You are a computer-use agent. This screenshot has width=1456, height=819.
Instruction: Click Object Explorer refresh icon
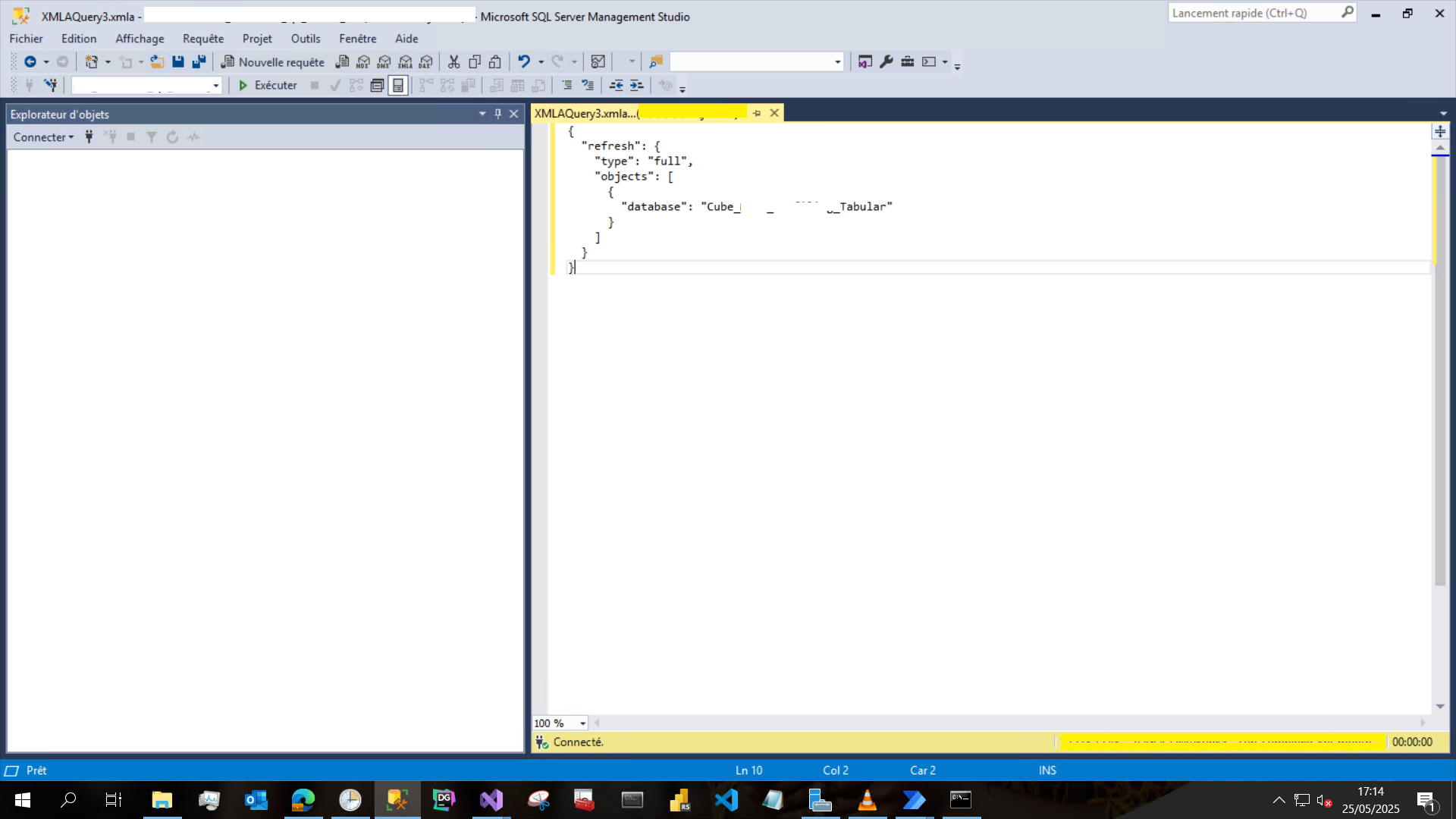point(172,137)
